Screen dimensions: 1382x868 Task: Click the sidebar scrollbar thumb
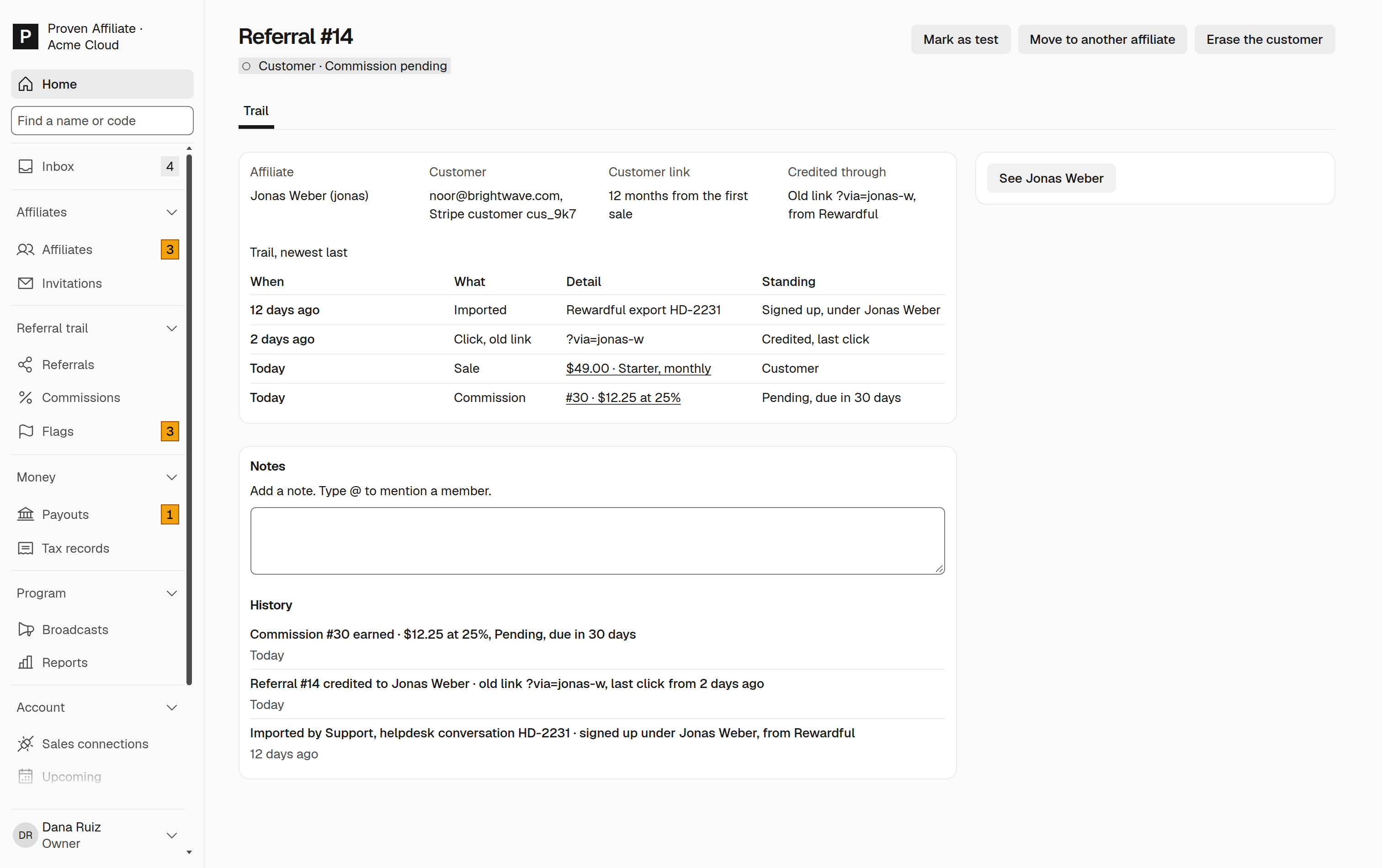(x=189, y=419)
